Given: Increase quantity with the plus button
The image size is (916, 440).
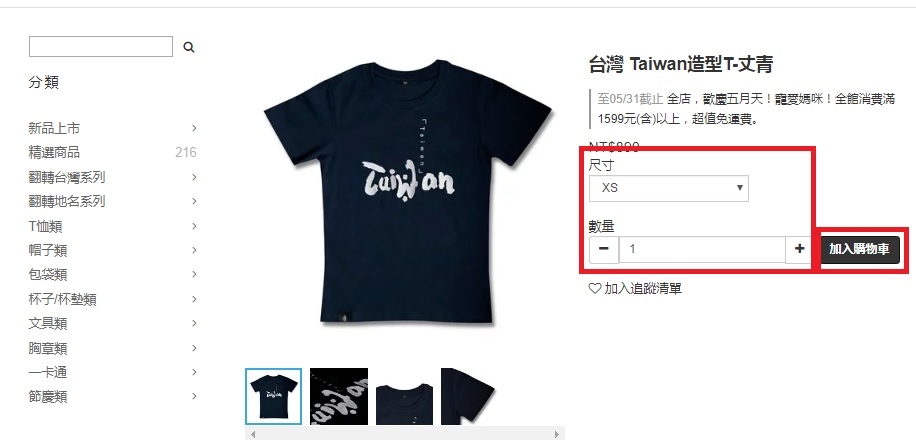Looking at the screenshot, I should 800,249.
